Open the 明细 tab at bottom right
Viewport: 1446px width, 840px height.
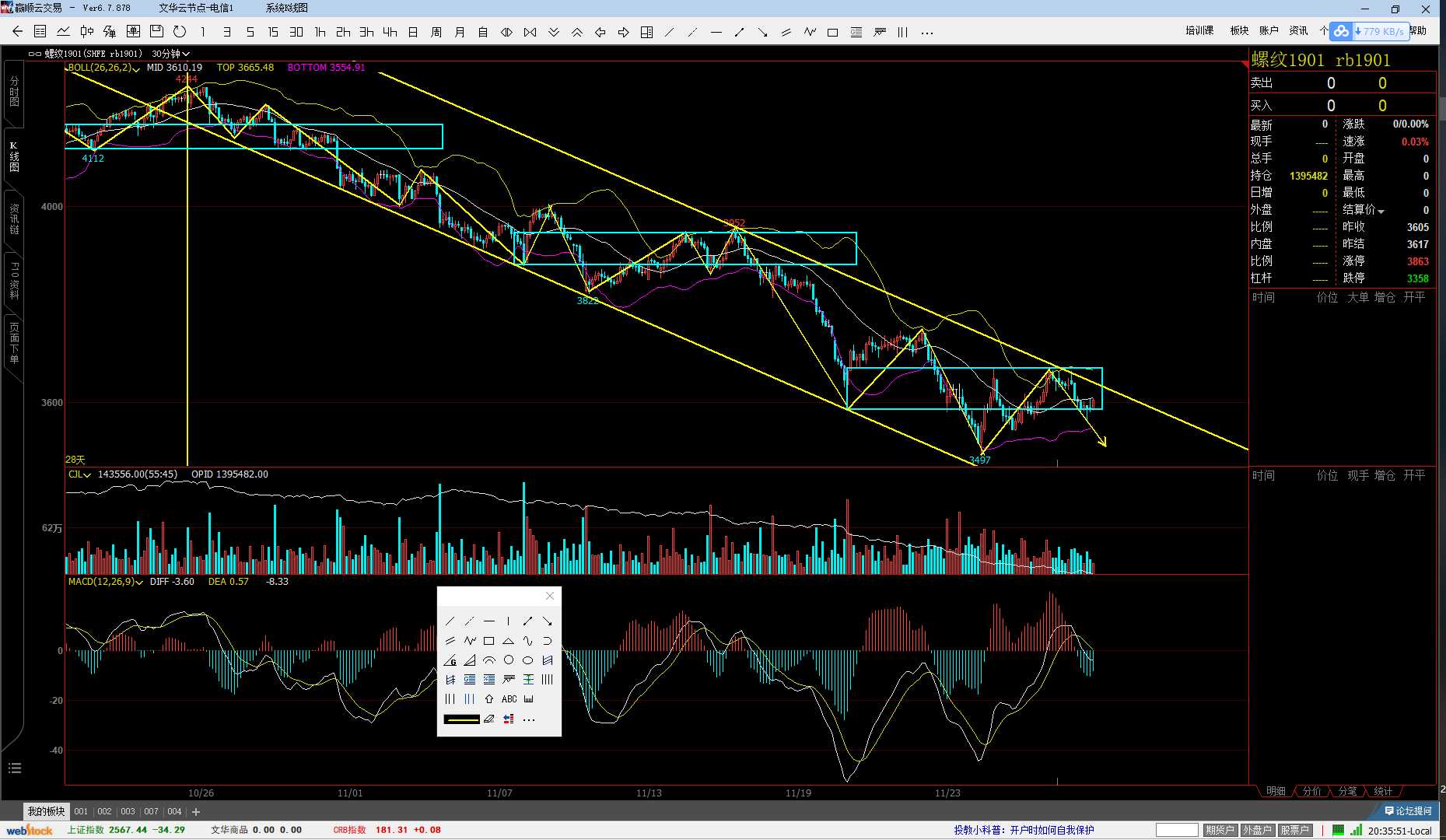point(1276,791)
